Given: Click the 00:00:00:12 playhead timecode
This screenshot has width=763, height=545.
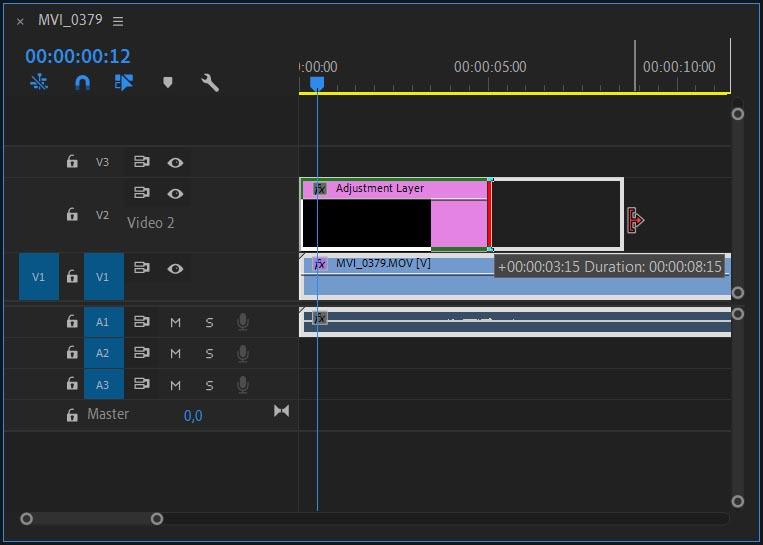Looking at the screenshot, I should tap(78, 56).
